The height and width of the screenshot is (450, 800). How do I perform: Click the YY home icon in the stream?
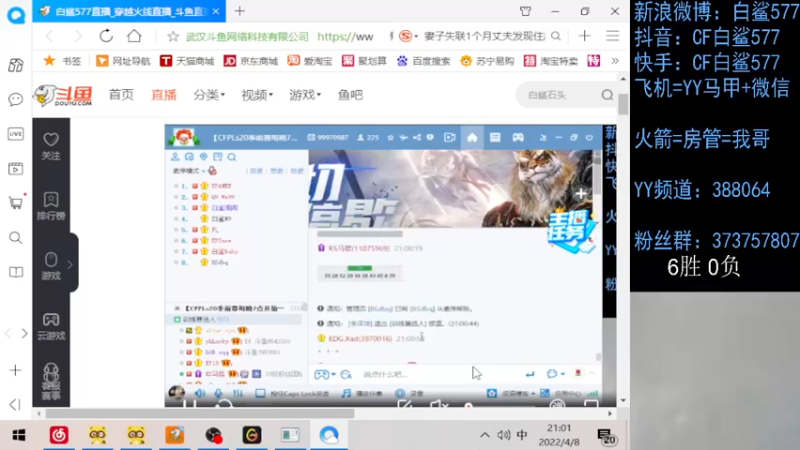472,138
